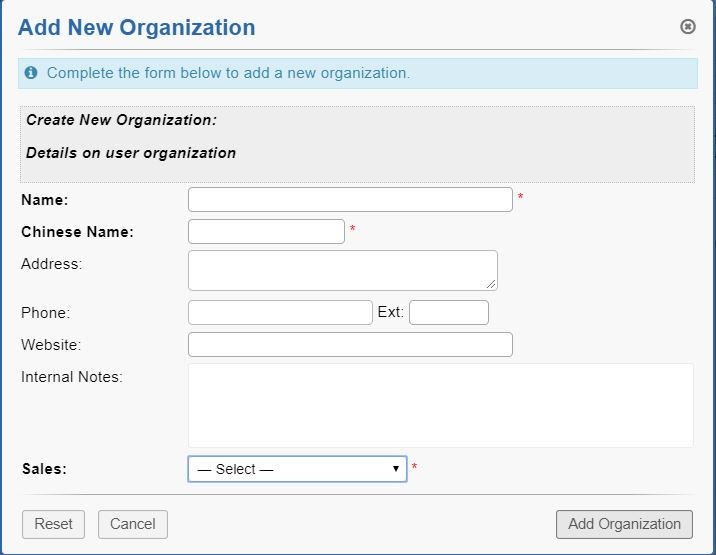Click the 'Ext:' label

tap(391, 312)
